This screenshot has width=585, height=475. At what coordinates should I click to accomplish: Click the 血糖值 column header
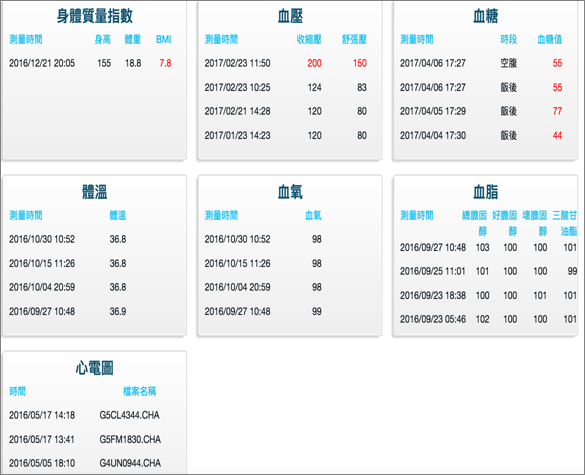pos(550,39)
